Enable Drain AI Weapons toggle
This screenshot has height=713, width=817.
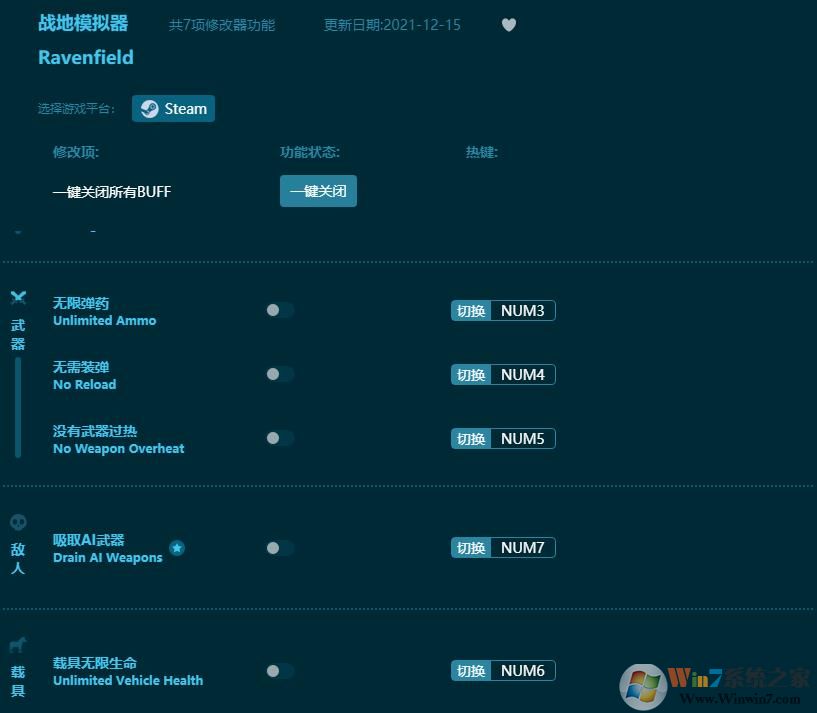pyautogui.click(x=280, y=548)
